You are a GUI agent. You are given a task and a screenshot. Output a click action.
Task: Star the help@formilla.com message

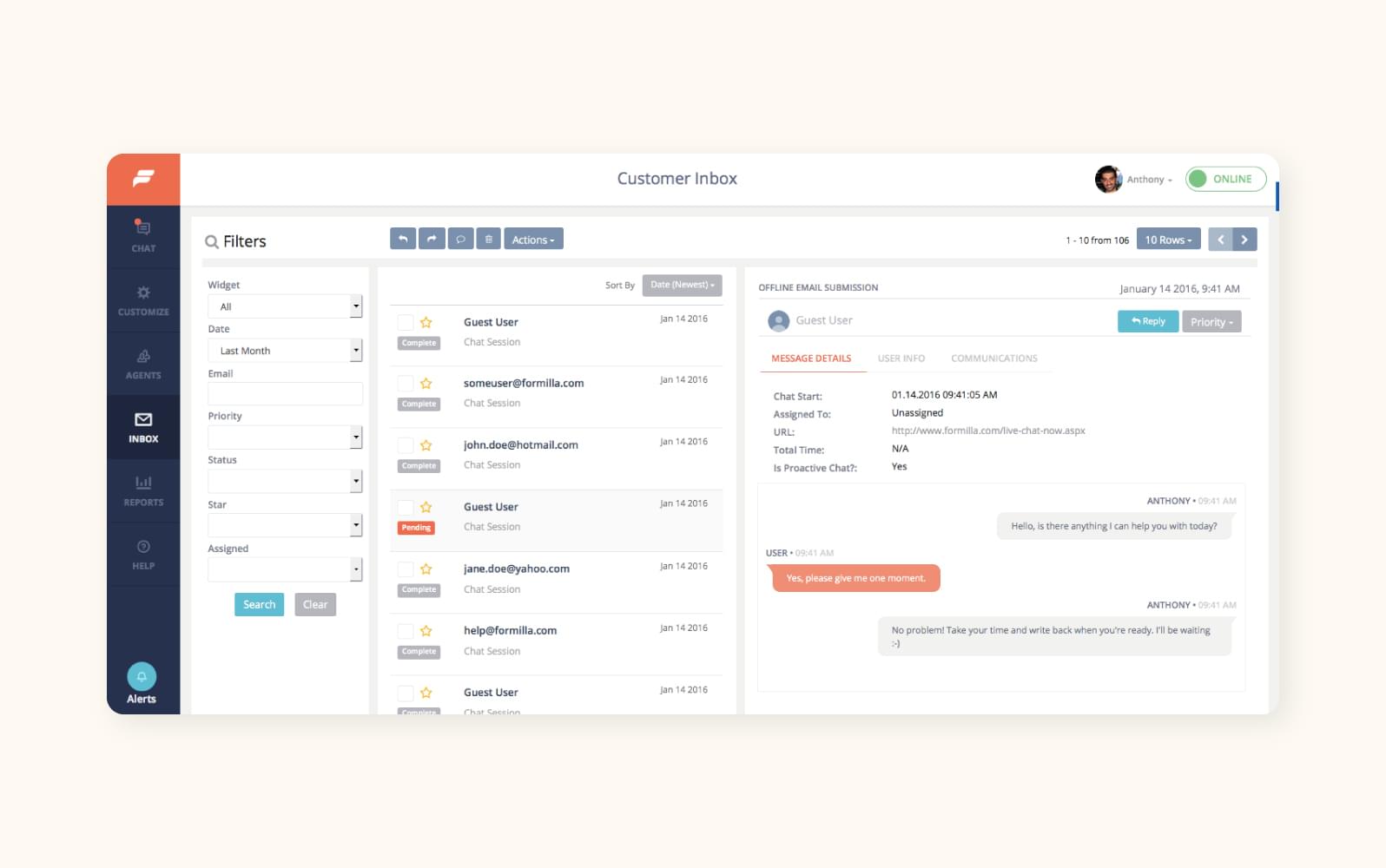(426, 631)
